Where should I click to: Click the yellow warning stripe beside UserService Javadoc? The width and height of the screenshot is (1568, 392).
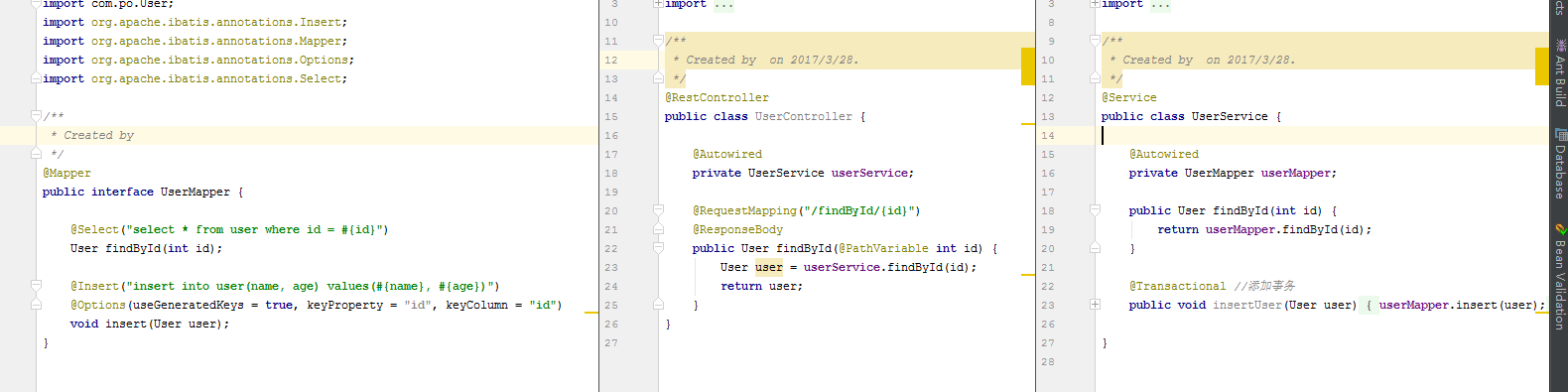[x=1541, y=66]
